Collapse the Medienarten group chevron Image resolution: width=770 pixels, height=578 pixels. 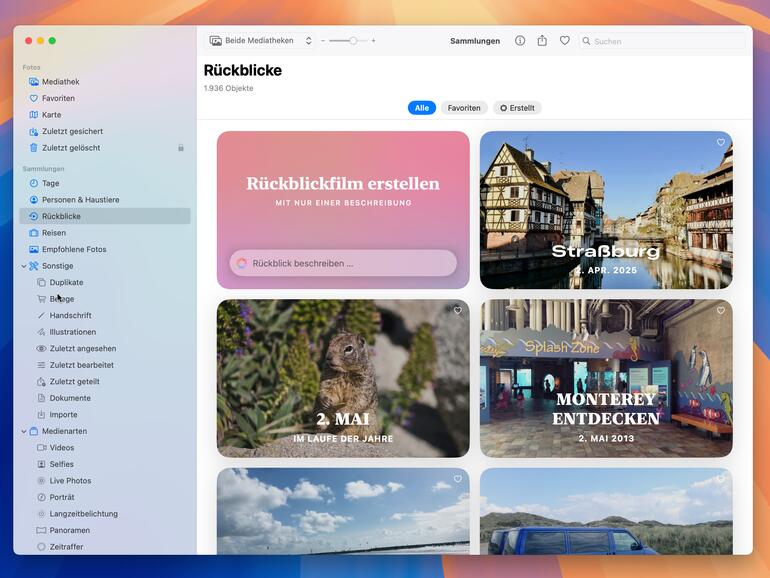pyautogui.click(x=24, y=431)
